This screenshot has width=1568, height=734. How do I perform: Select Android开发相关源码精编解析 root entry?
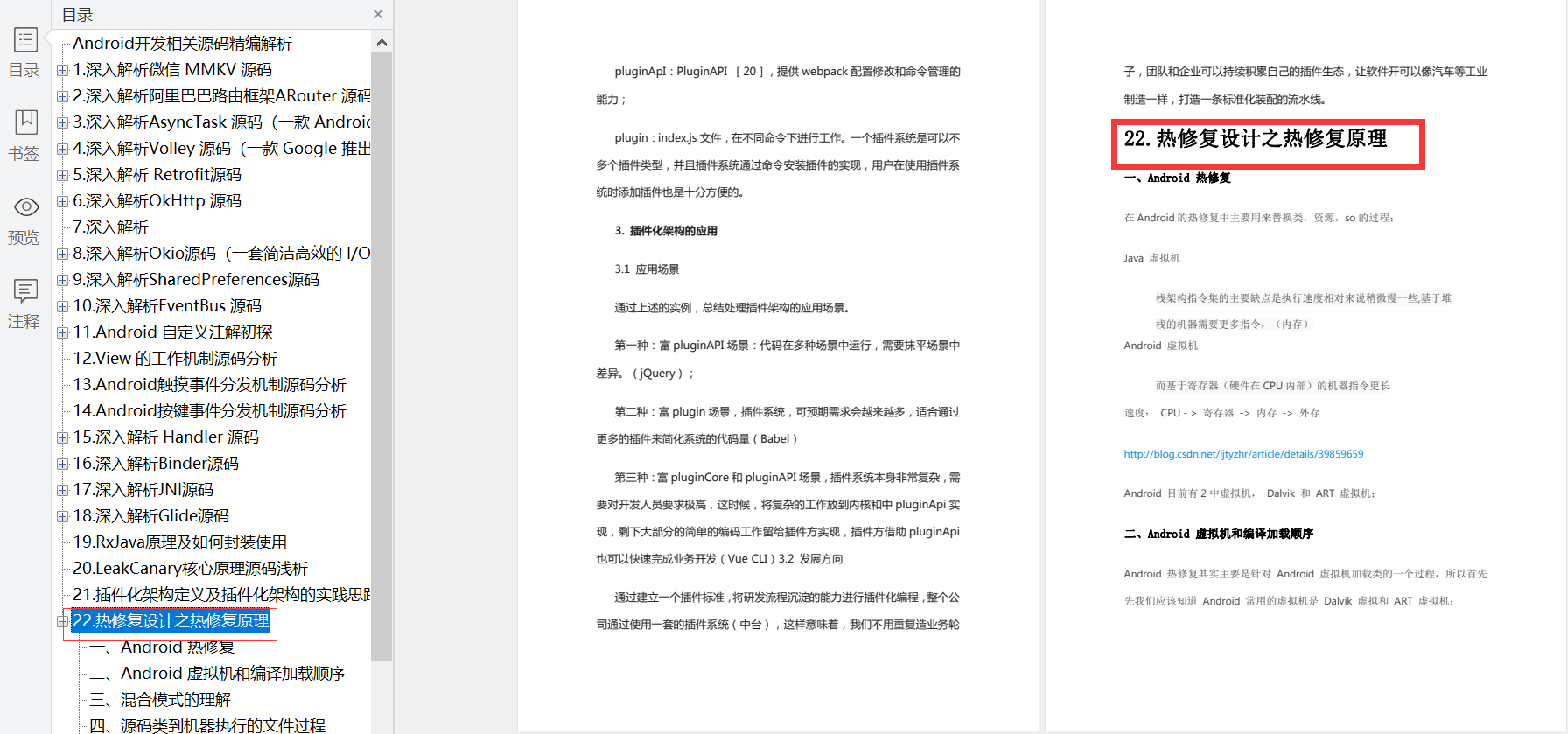182,43
